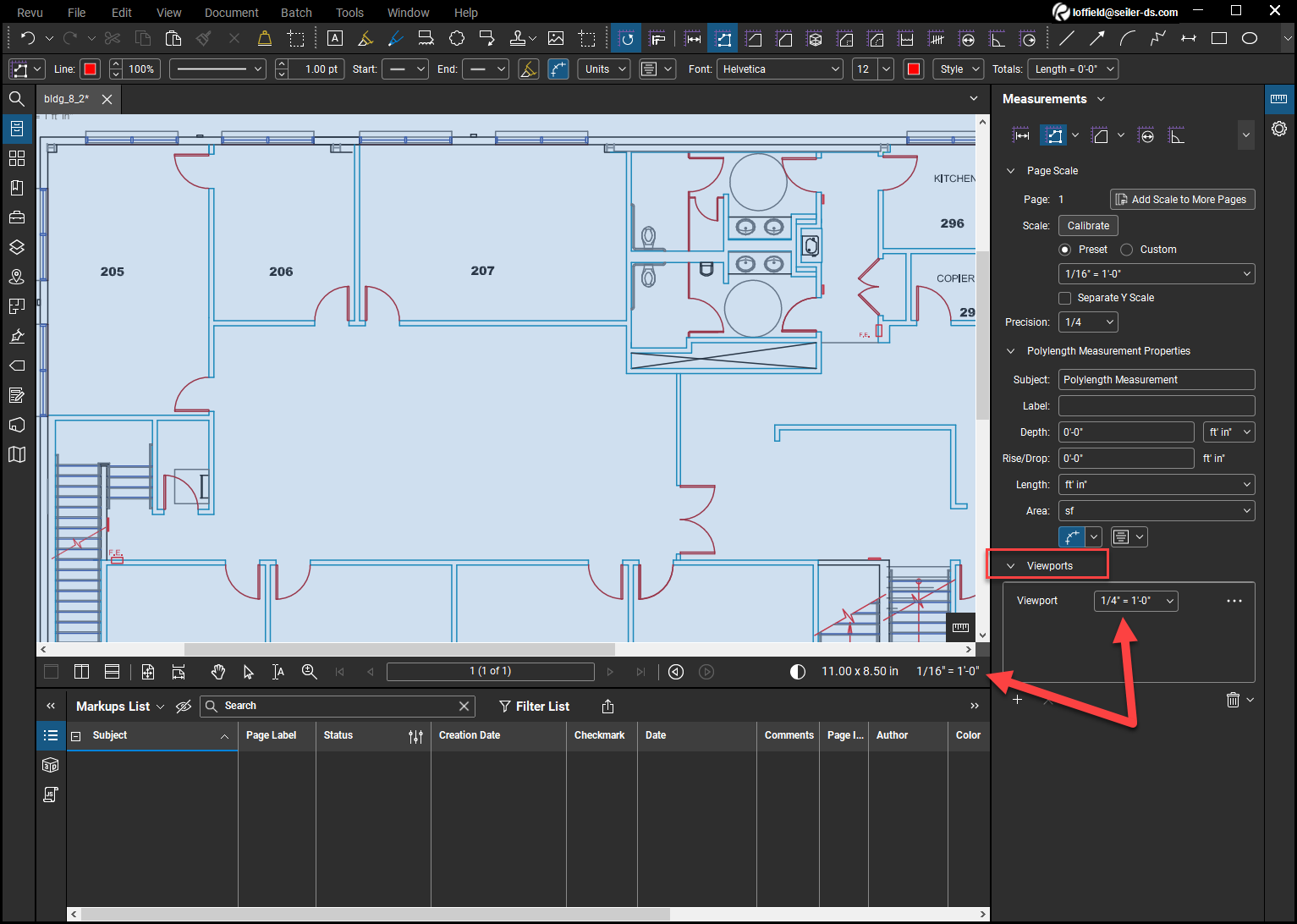Select the Highlight tool in the top toolbar

(365, 38)
